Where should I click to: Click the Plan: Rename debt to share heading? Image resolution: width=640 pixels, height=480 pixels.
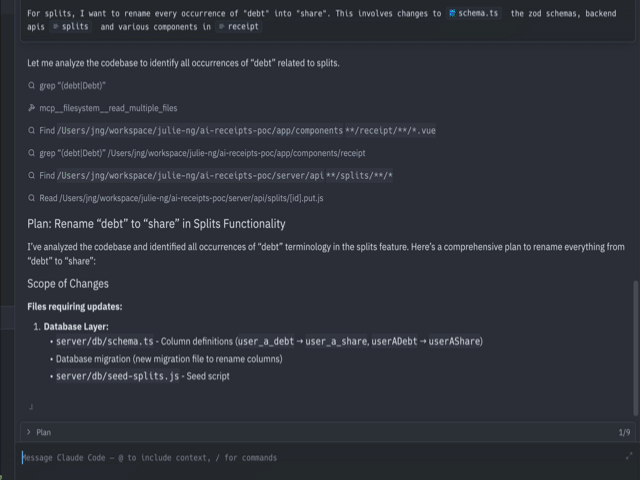pyautogui.click(x=156, y=224)
